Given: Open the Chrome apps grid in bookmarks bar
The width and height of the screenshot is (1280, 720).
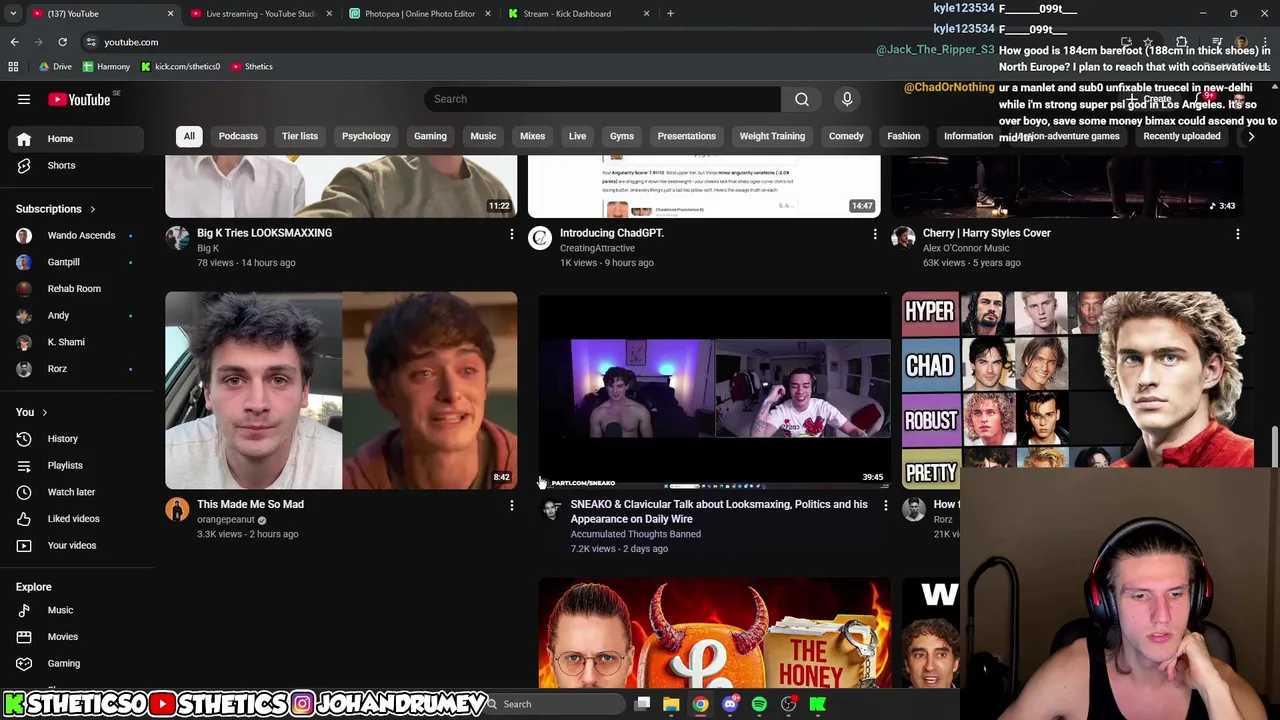Looking at the screenshot, I should (13, 66).
